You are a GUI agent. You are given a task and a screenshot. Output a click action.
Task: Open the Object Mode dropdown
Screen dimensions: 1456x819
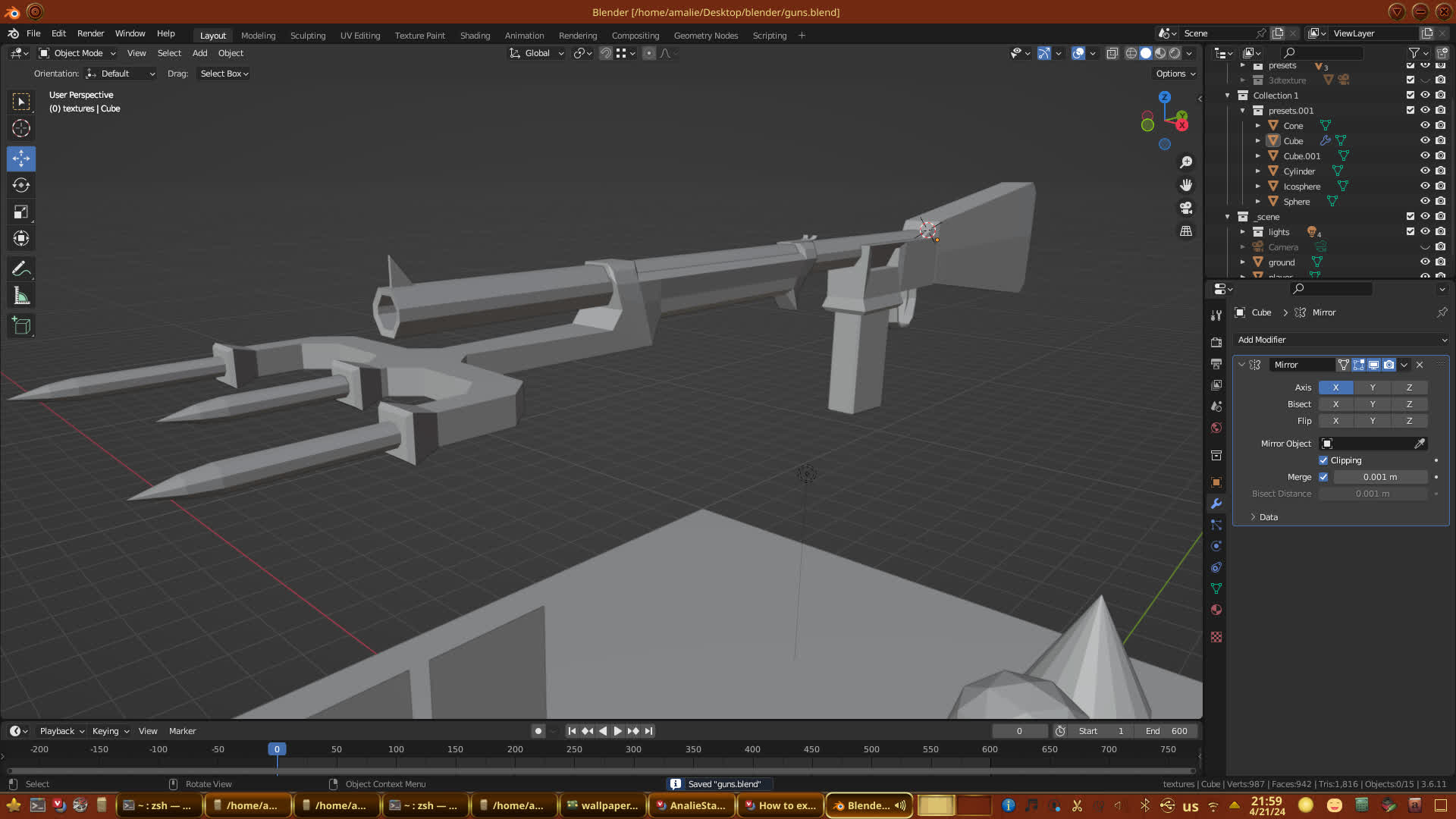[x=77, y=53]
